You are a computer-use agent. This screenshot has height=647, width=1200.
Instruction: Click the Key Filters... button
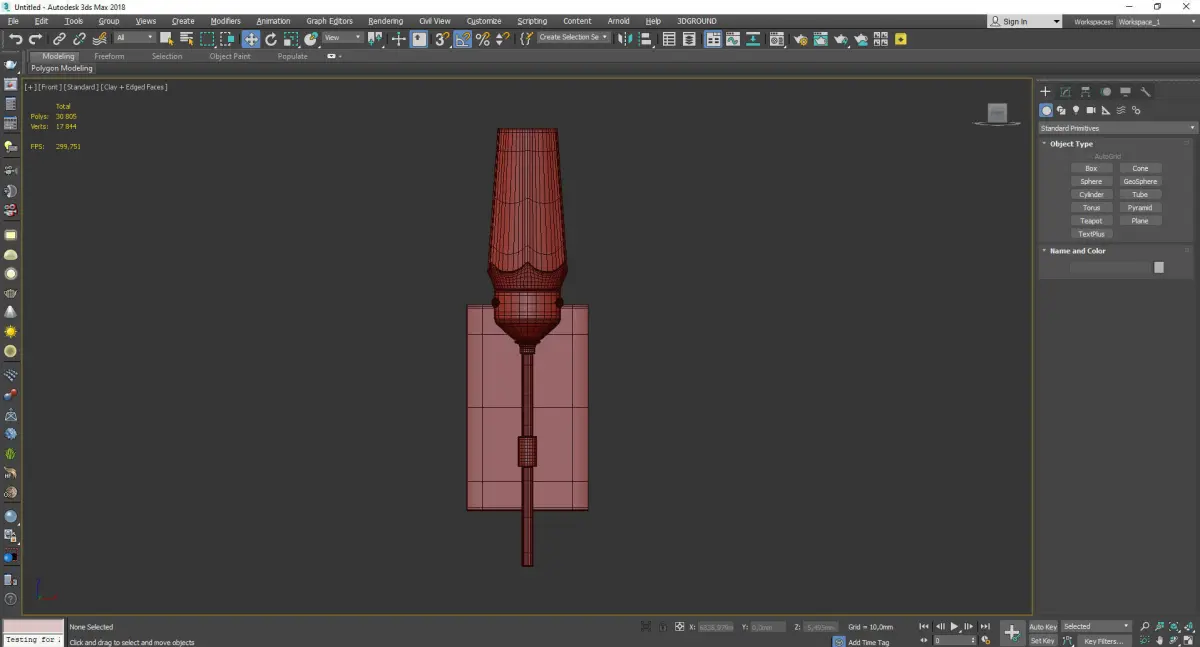[1103, 641]
